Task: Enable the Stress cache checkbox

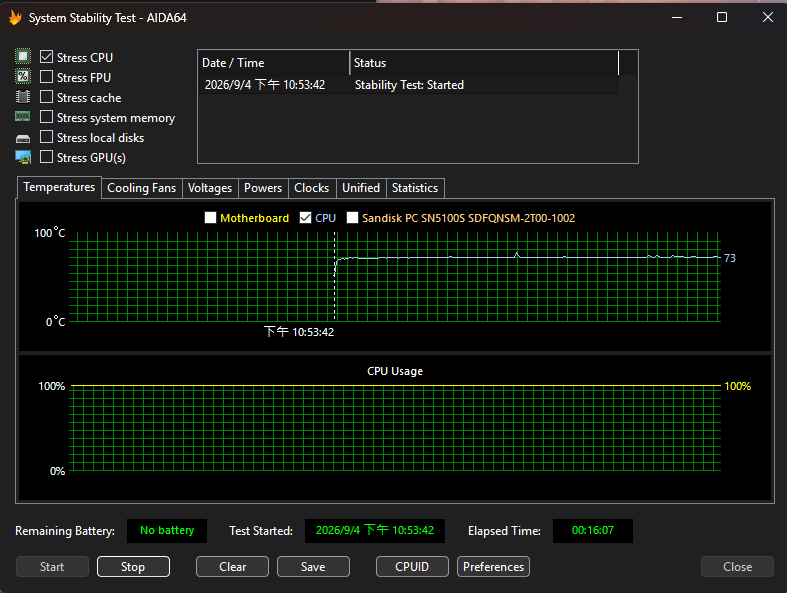Action: pyautogui.click(x=46, y=97)
